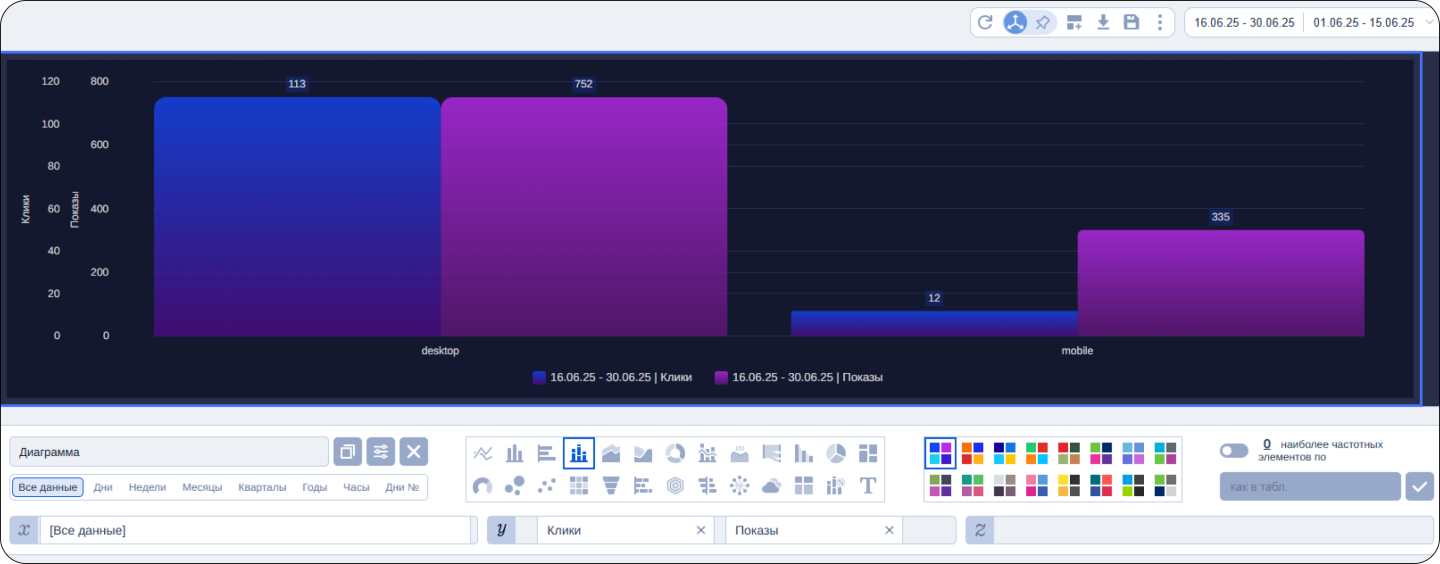Expand the date range dropdown arrow
Image resolution: width=1440 pixels, height=564 pixels.
[x=1425, y=22]
